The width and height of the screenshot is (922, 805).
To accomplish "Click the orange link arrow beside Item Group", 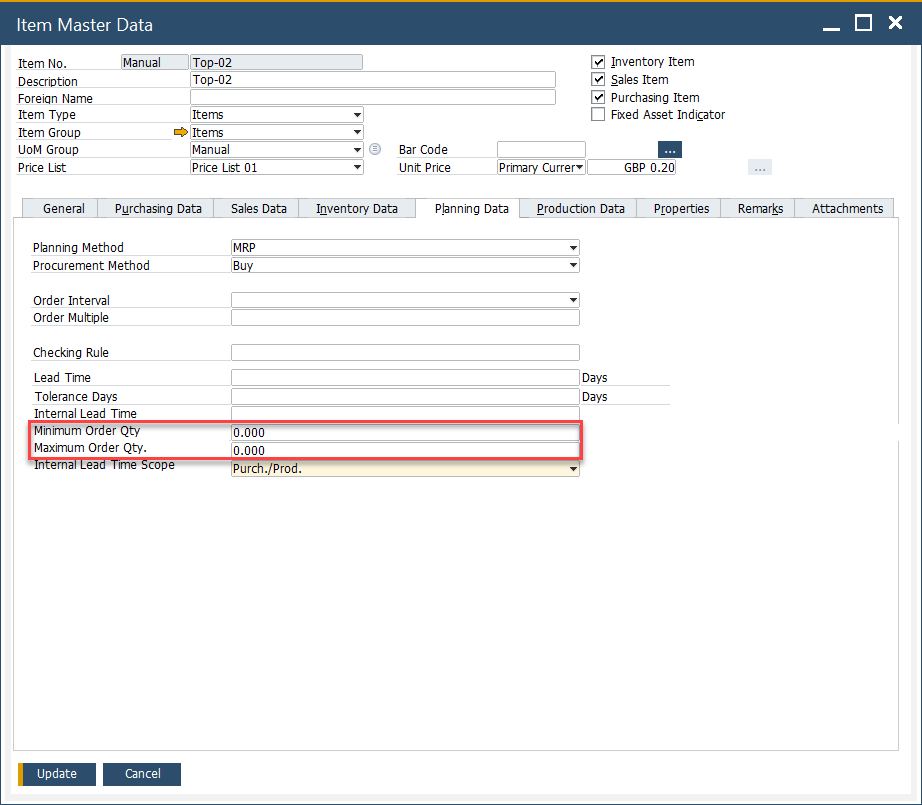I will pos(180,132).
